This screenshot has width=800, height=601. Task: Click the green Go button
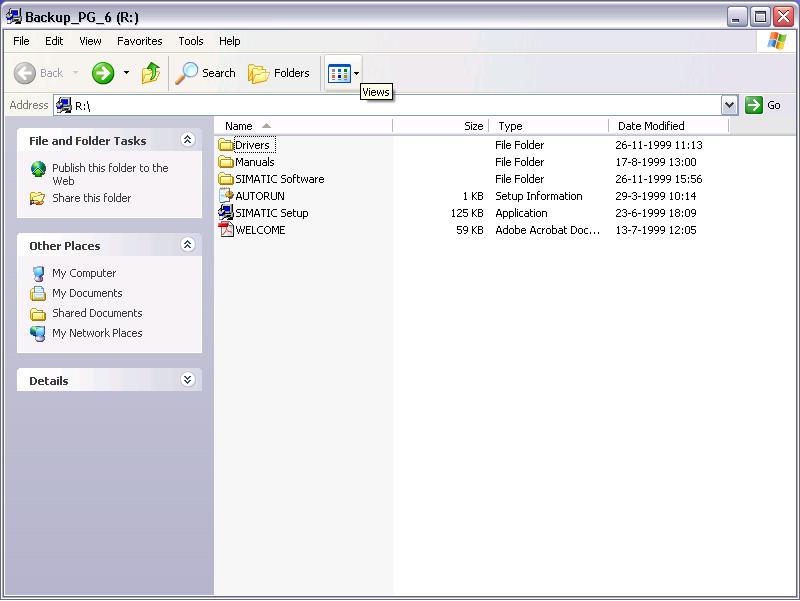coord(763,105)
